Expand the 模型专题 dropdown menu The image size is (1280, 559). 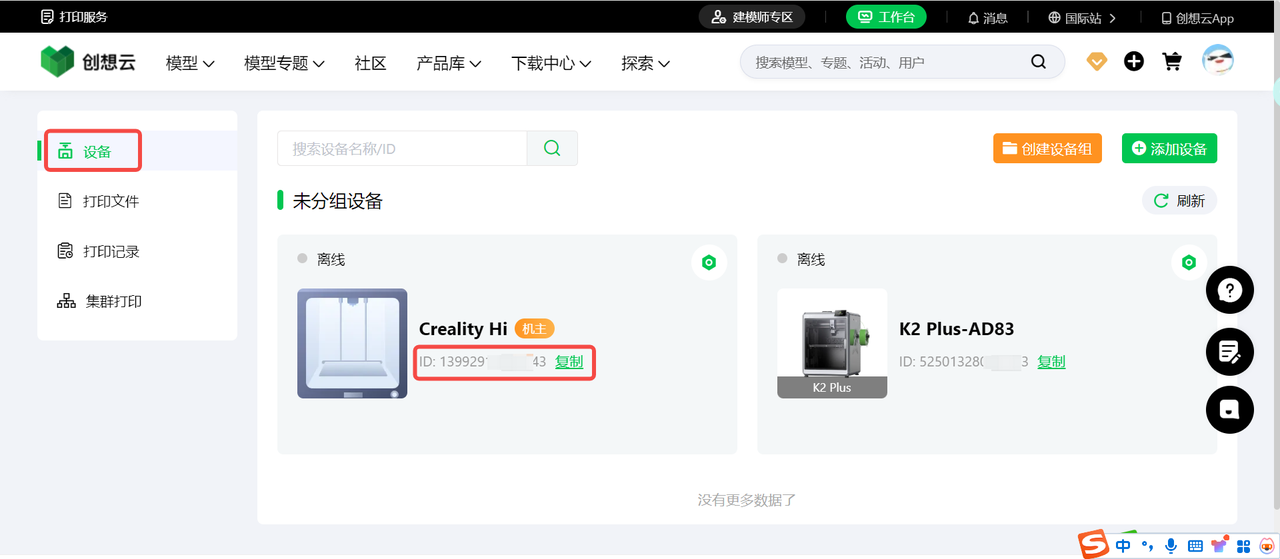[x=284, y=63]
